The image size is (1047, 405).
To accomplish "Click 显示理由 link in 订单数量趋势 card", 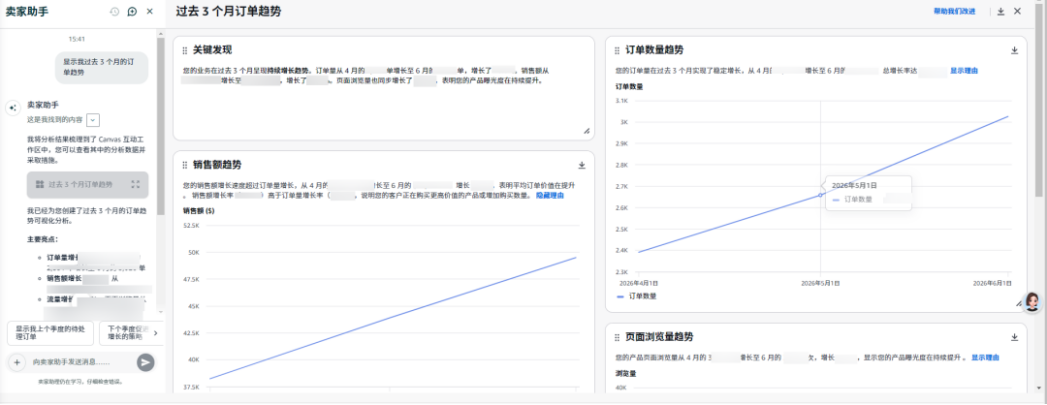I will pyautogui.click(x=964, y=71).
